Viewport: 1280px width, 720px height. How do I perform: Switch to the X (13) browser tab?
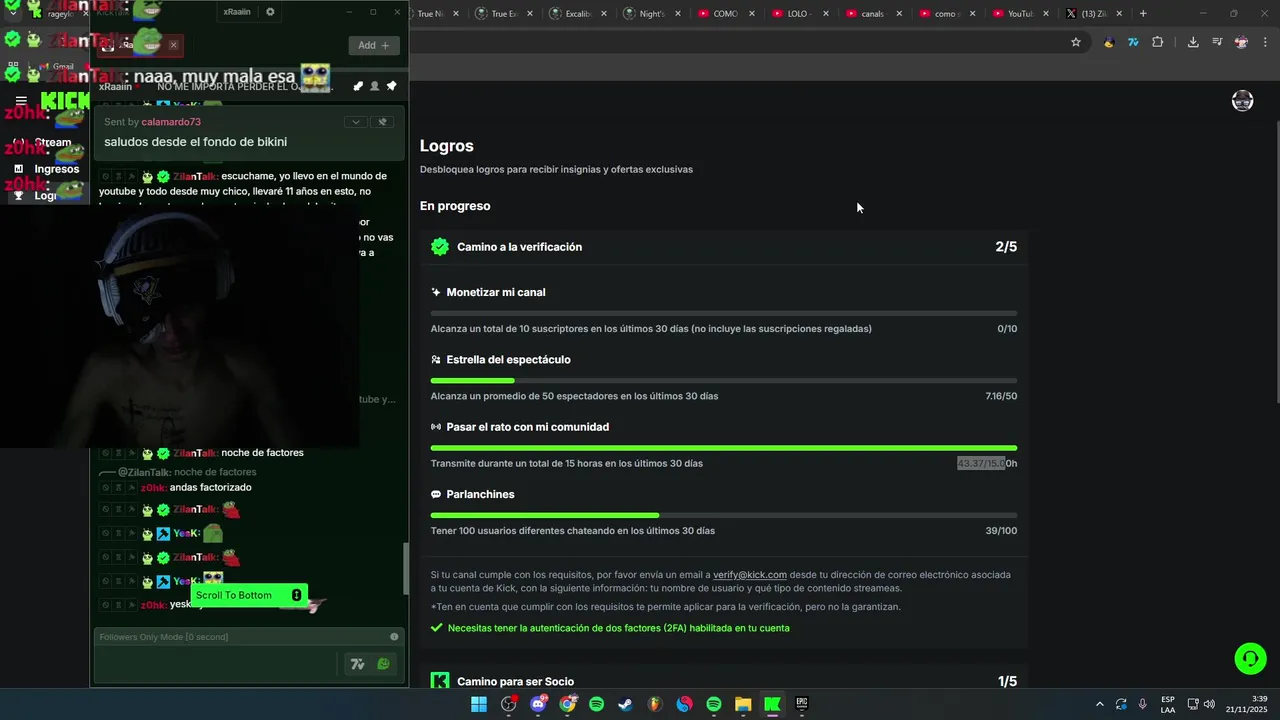pyautogui.click(x=1096, y=13)
